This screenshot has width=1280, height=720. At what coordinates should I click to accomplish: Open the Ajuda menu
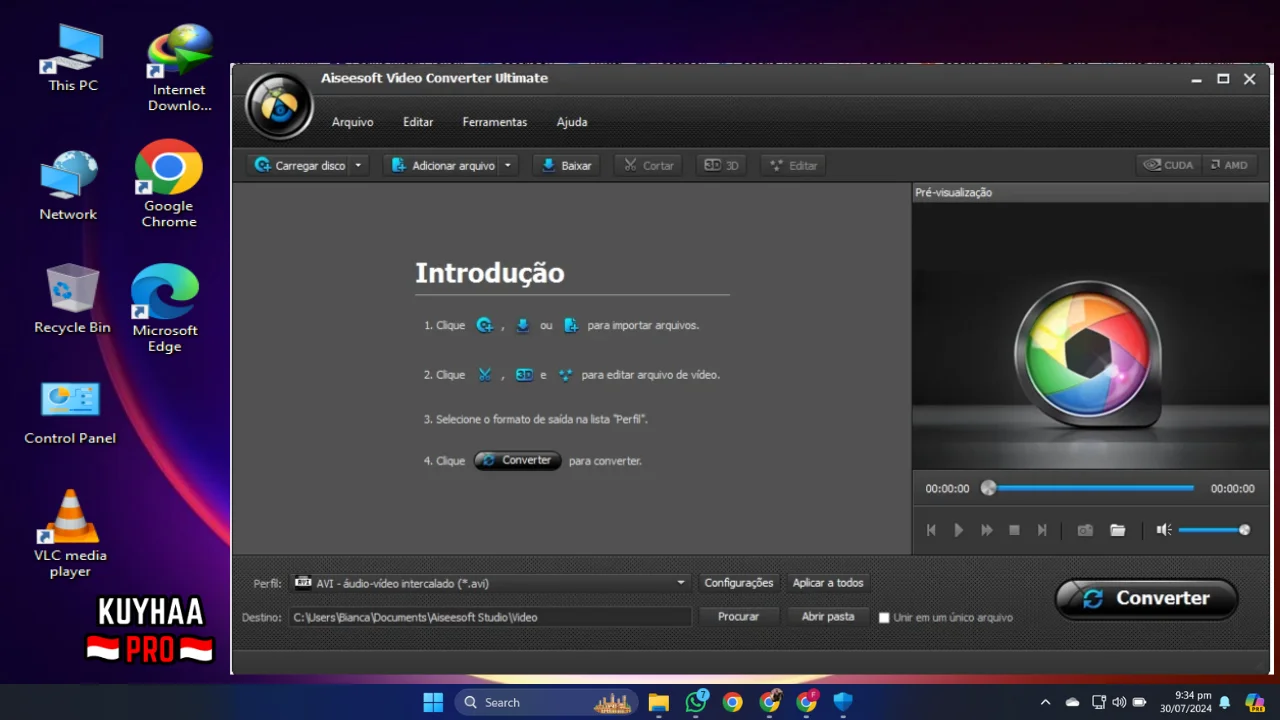pyautogui.click(x=572, y=122)
